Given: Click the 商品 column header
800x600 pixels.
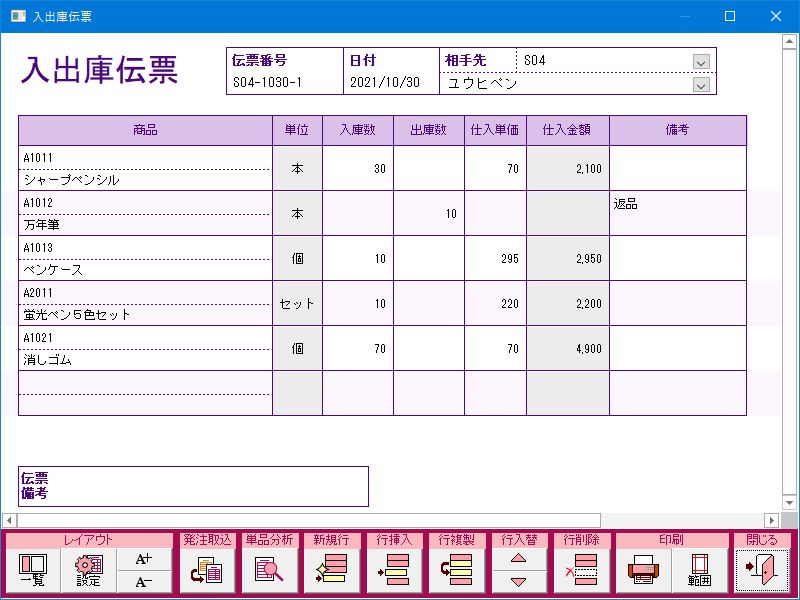Looking at the screenshot, I should coord(145,130).
